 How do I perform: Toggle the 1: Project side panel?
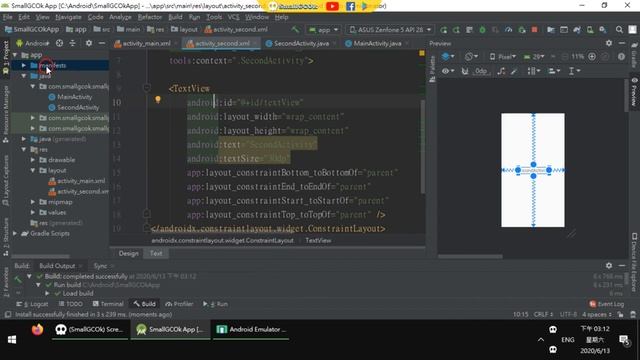[x=5, y=56]
